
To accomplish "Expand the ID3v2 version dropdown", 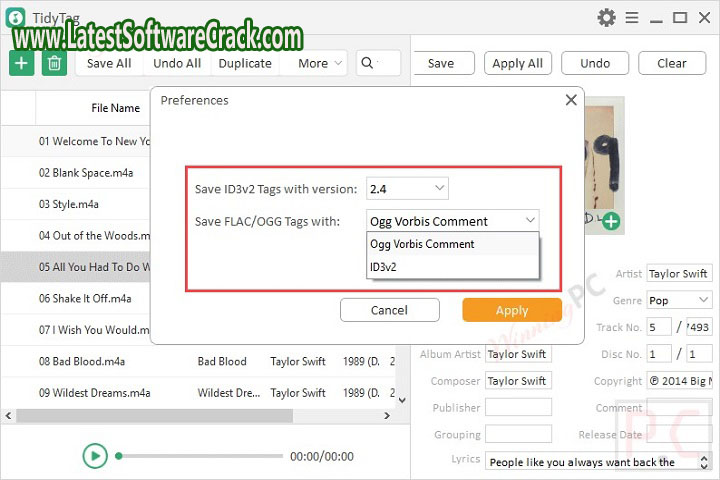I will 407,188.
